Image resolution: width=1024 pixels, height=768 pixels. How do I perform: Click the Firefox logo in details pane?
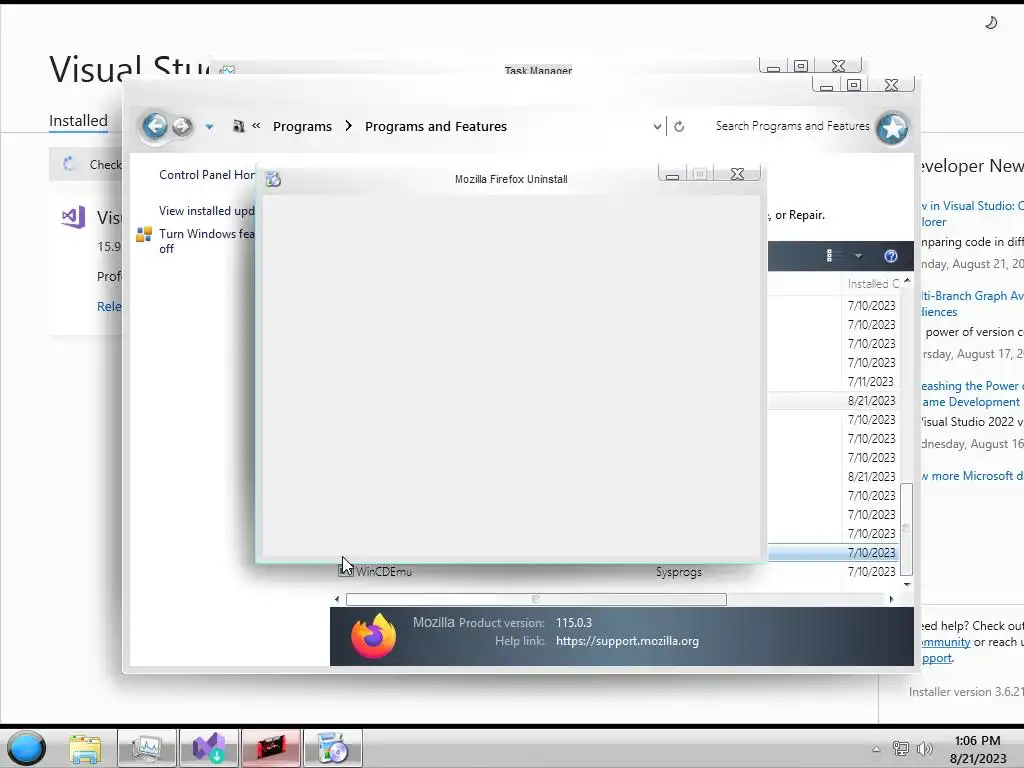pyautogui.click(x=374, y=635)
